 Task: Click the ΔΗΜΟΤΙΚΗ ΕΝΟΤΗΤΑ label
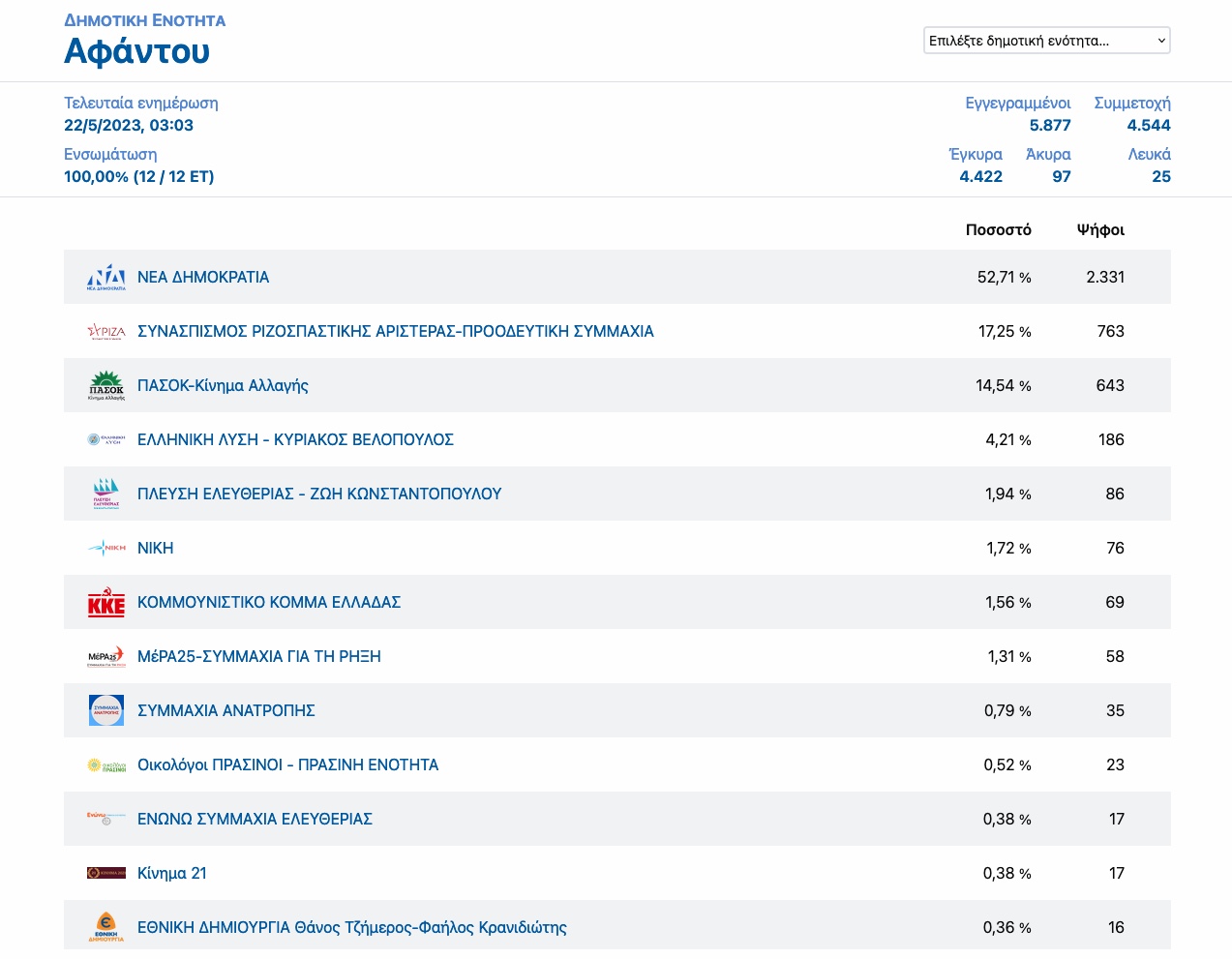(x=145, y=20)
